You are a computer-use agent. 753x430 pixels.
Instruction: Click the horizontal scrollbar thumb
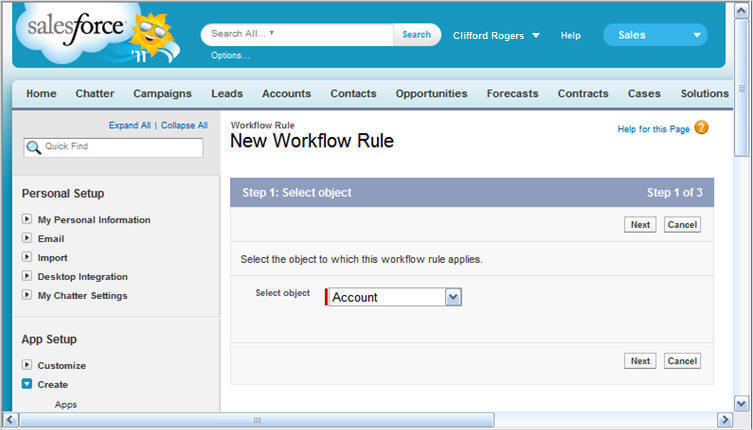[256, 419]
